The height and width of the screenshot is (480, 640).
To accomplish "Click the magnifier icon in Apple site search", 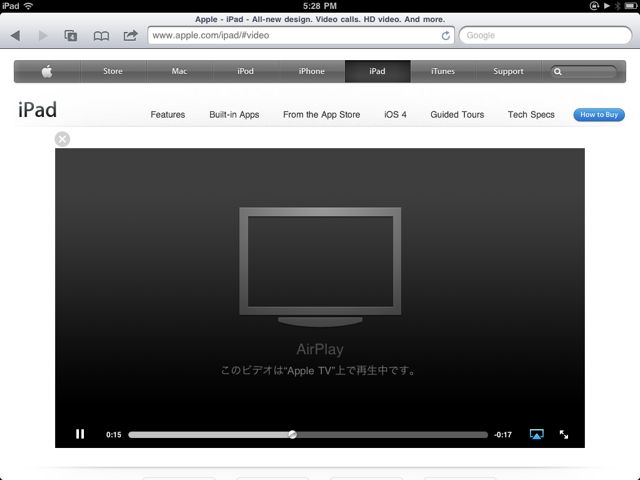I will tap(558, 72).
